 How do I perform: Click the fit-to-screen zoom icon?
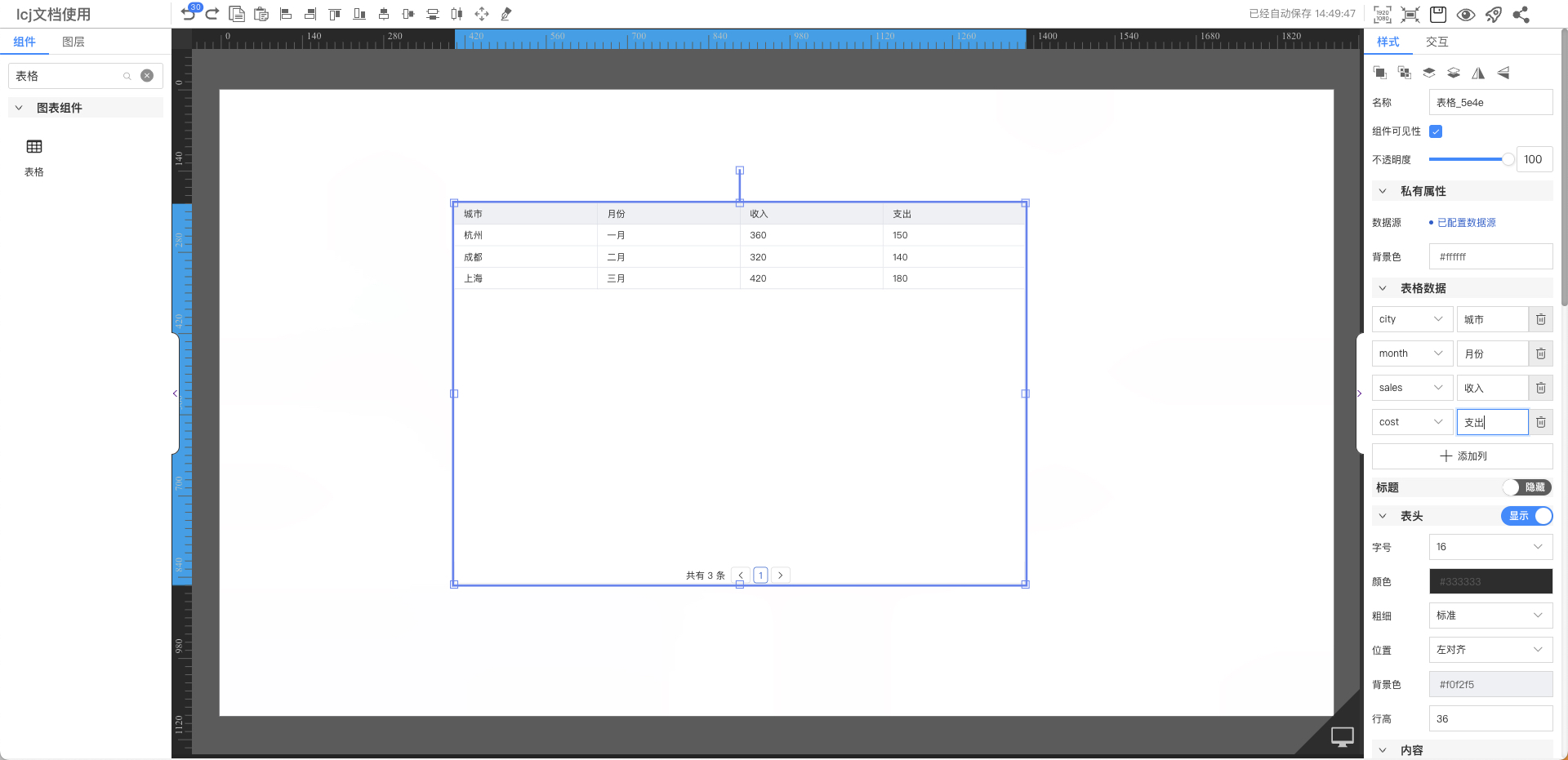tap(1410, 14)
